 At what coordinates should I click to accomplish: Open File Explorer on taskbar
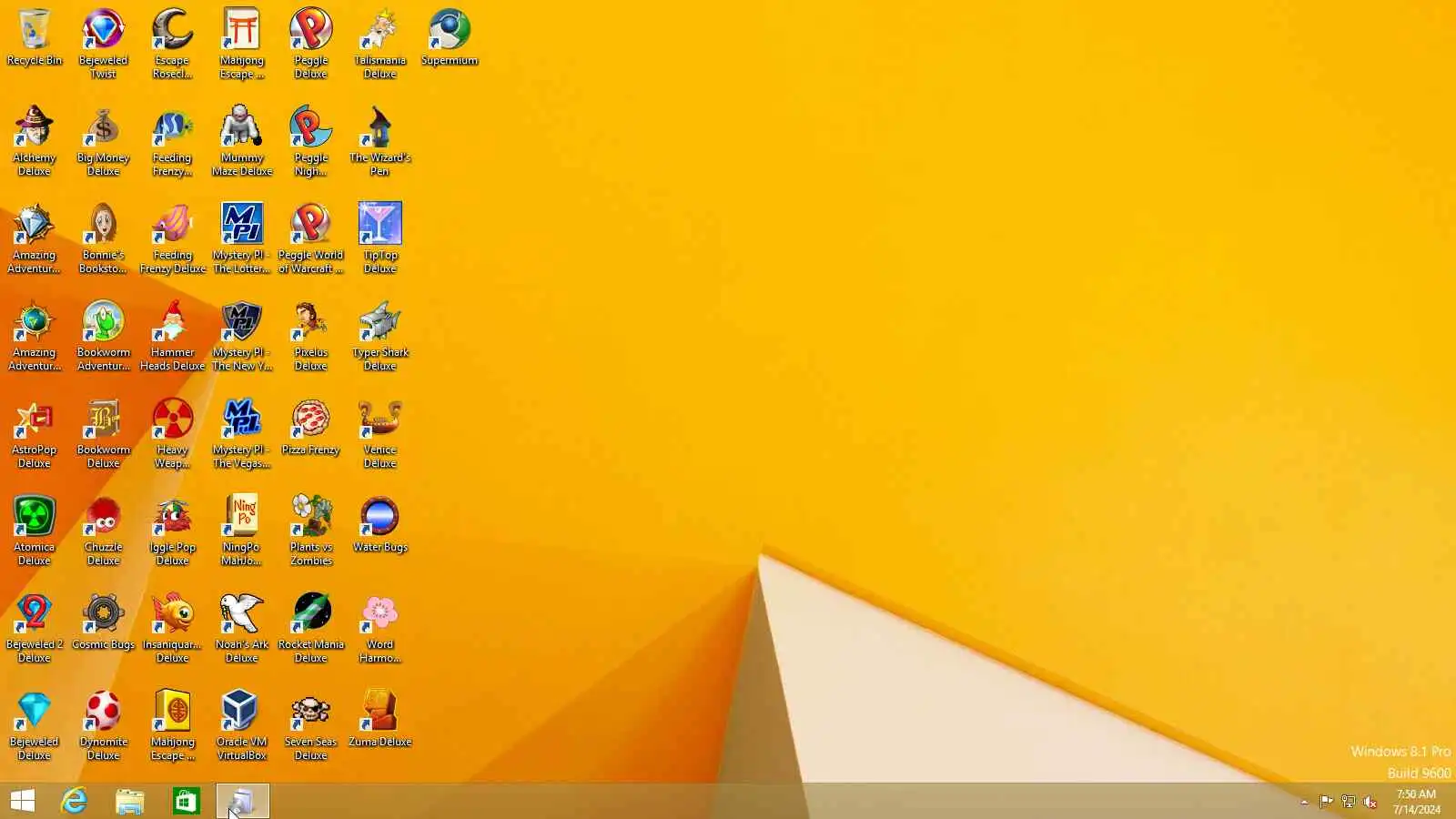(x=130, y=801)
